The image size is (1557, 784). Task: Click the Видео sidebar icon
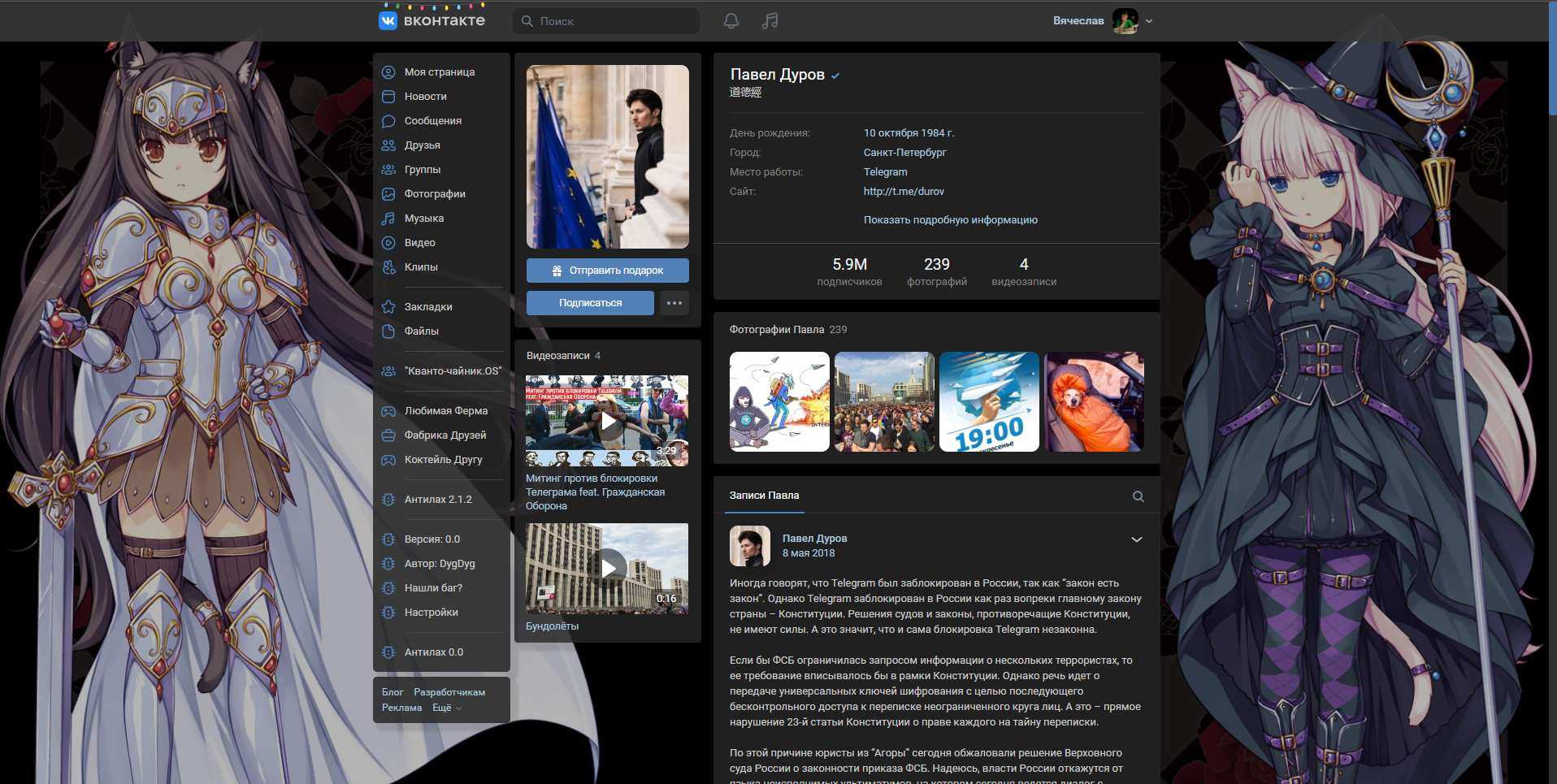coord(388,243)
